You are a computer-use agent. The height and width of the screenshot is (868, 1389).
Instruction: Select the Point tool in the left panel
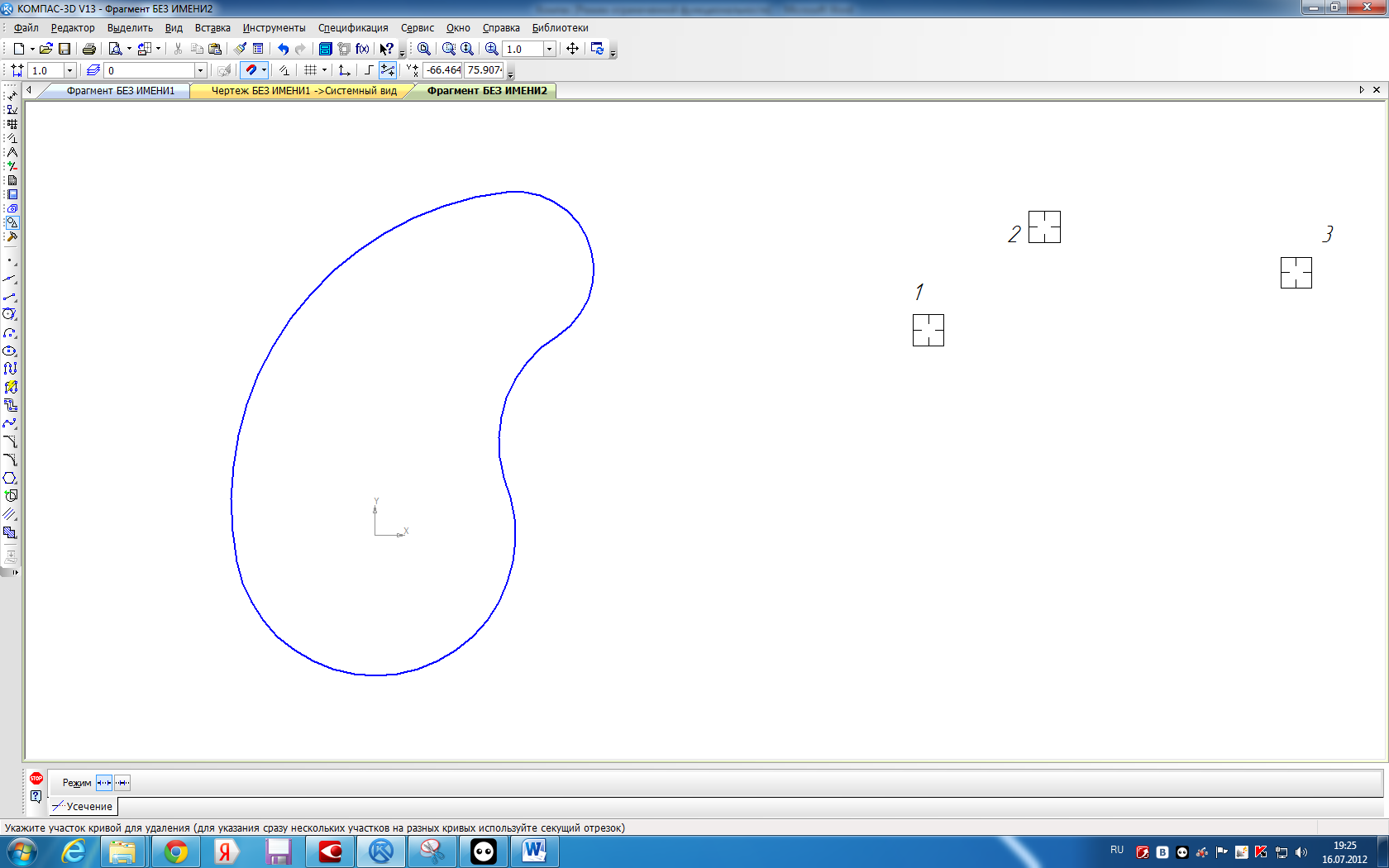tap(10, 261)
